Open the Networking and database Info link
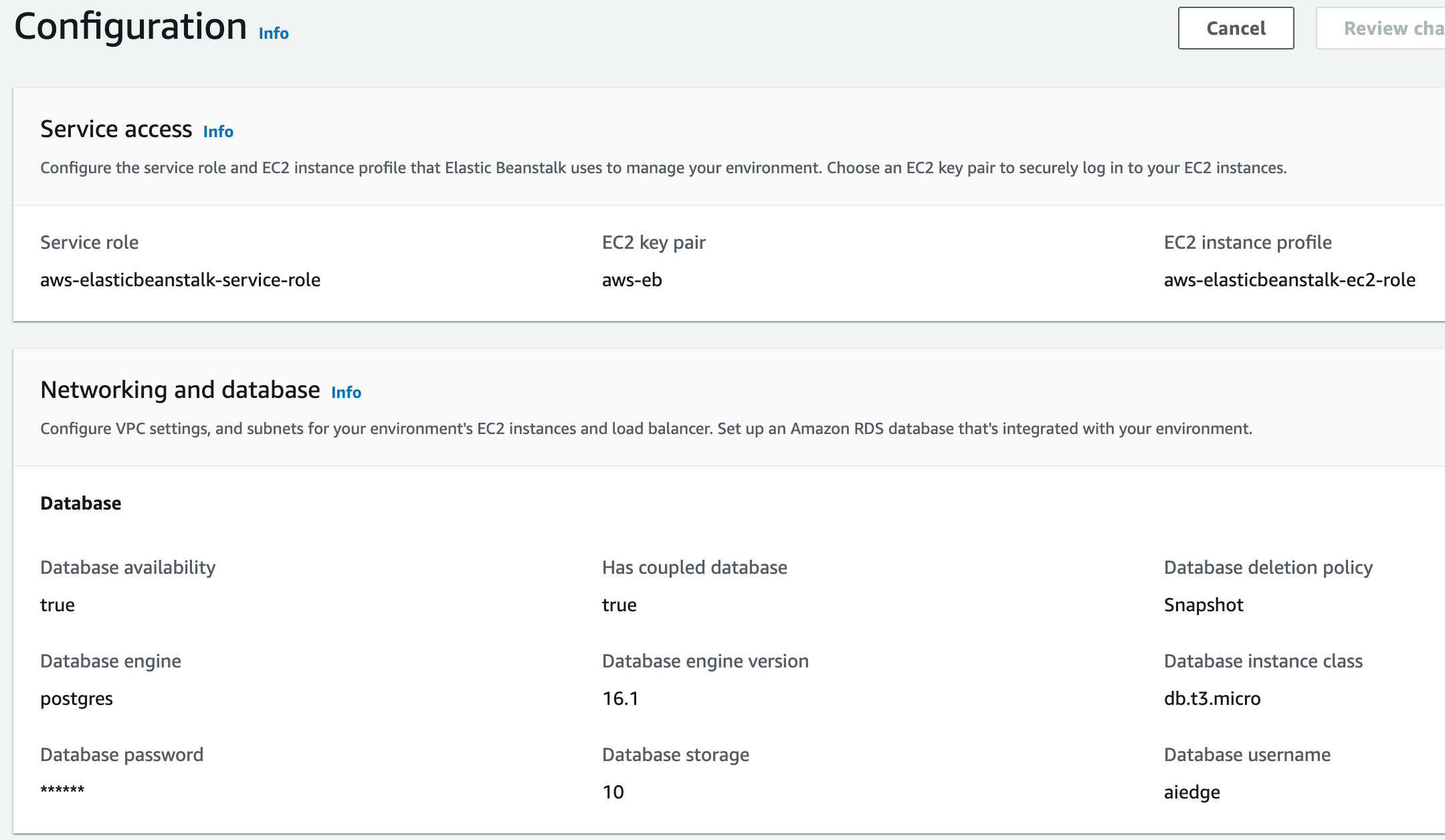Viewport: 1445px width, 840px height. [345, 393]
